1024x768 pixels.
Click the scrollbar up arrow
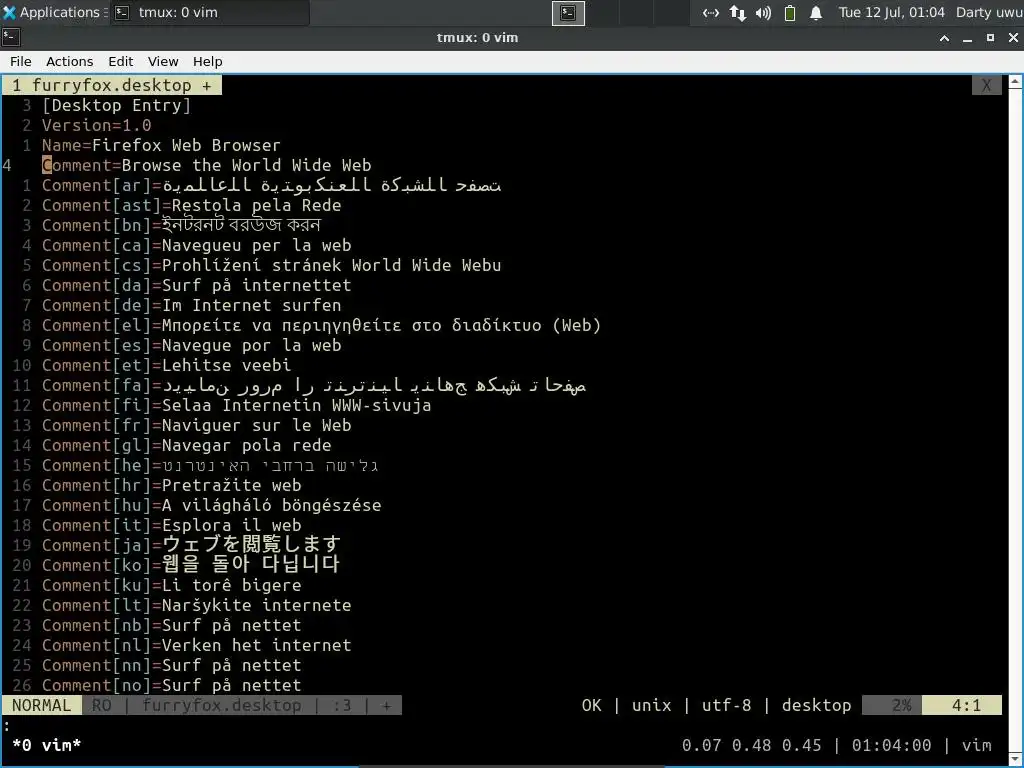click(x=1015, y=82)
